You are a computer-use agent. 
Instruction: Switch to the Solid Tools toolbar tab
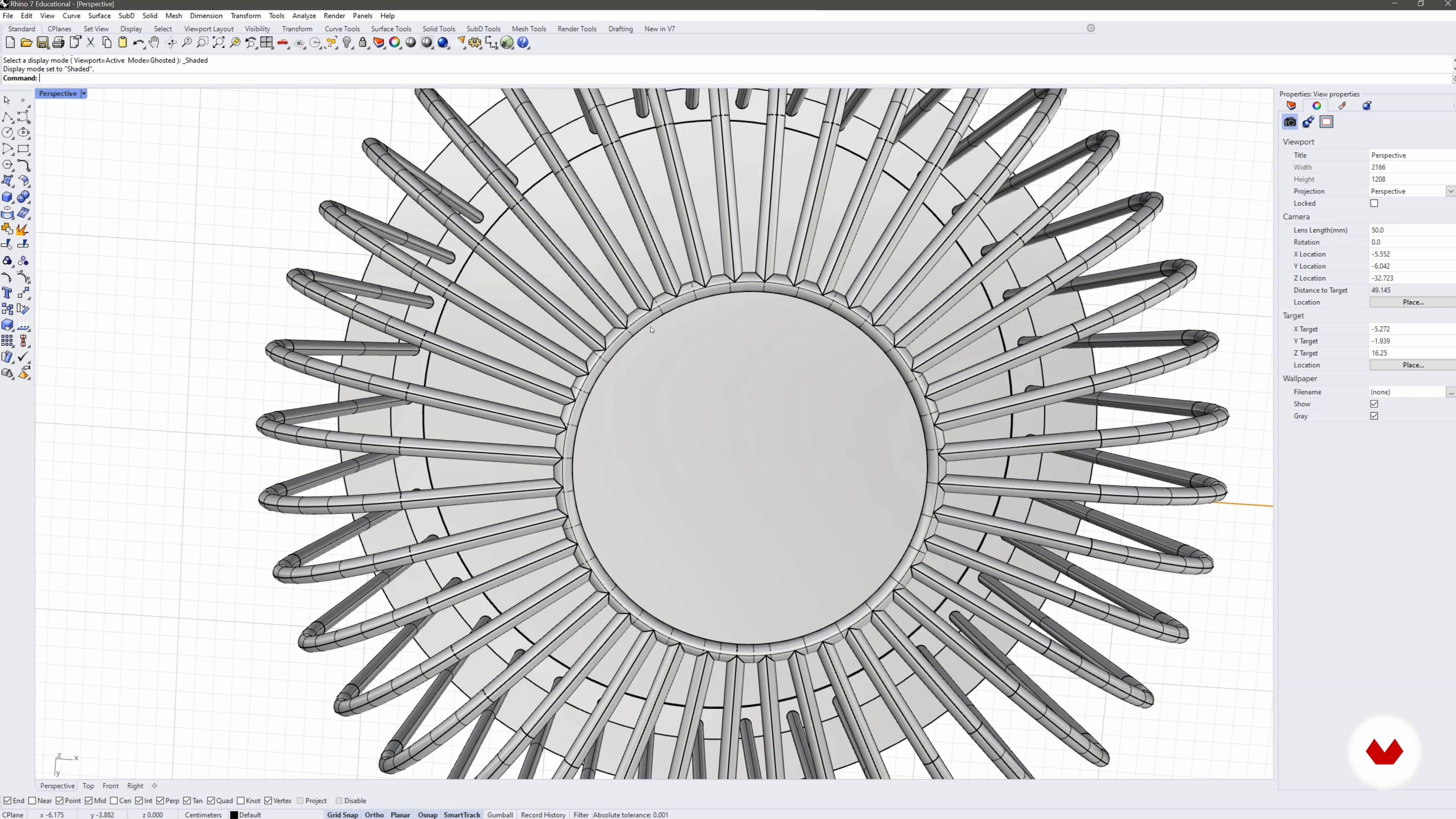tap(439, 29)
